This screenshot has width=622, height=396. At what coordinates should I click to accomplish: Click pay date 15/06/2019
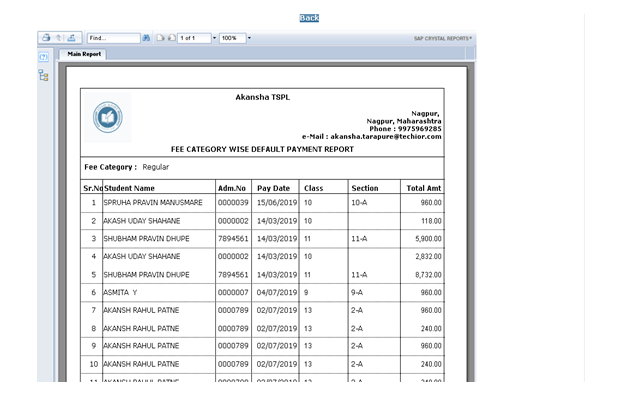tap(276, 202)
